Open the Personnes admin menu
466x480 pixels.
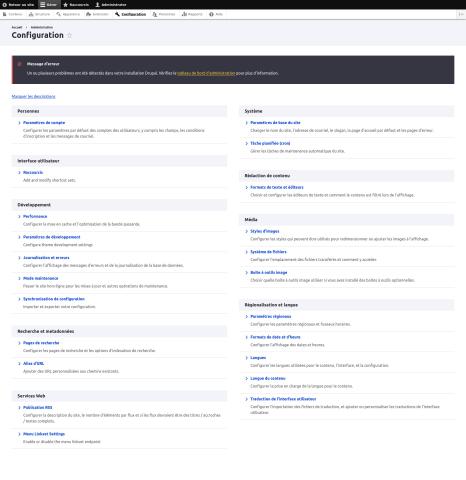pos(164,14)
